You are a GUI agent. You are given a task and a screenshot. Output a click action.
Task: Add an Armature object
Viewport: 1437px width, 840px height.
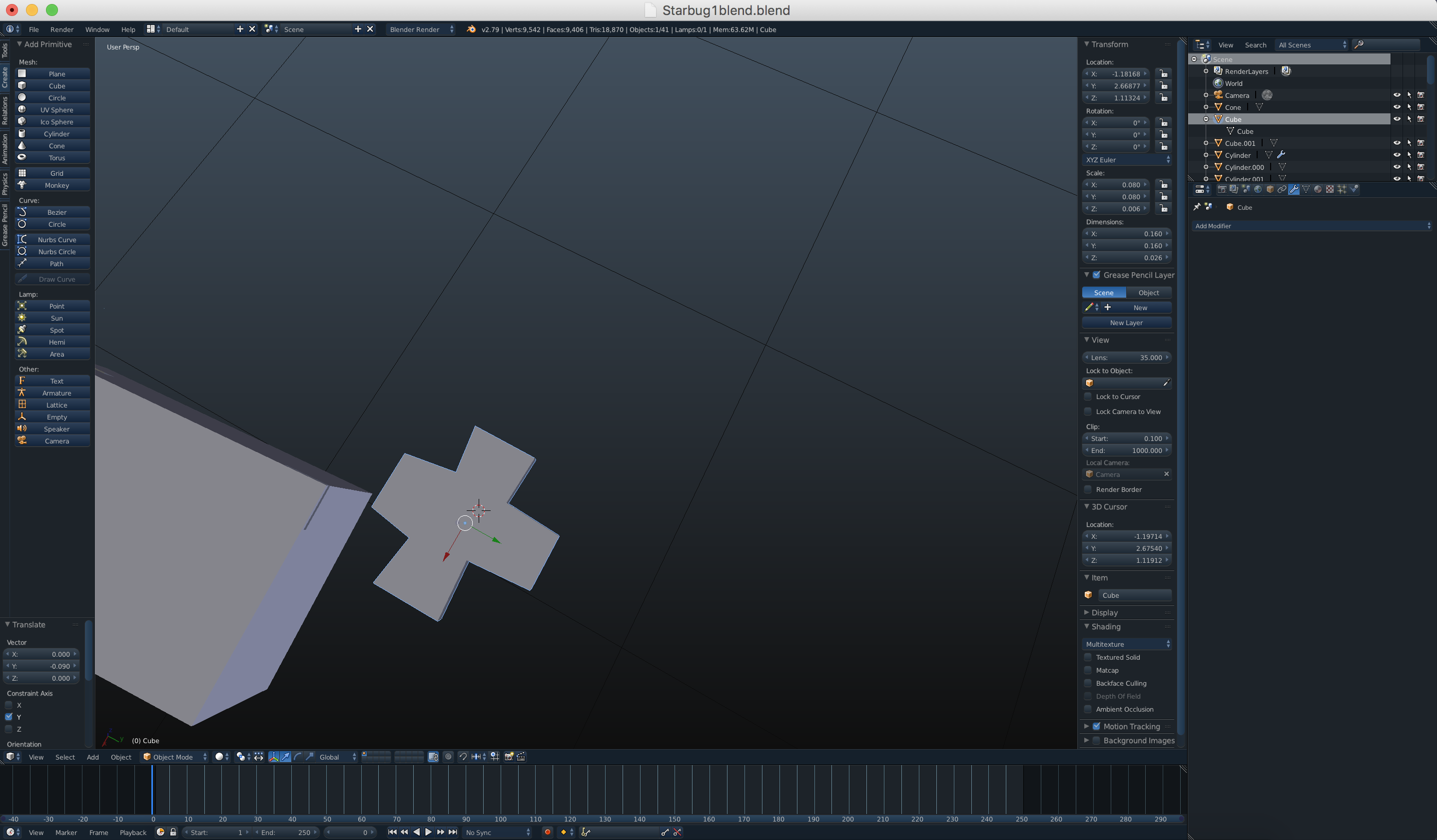(52, 393)
